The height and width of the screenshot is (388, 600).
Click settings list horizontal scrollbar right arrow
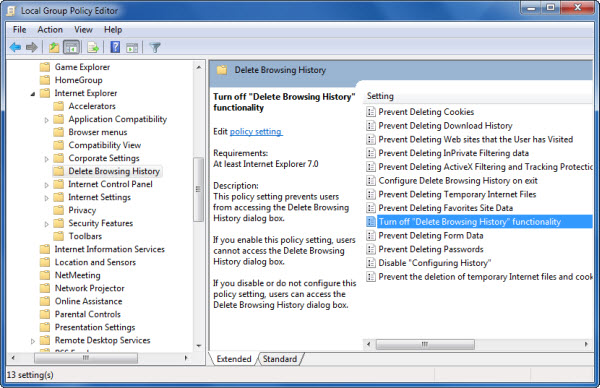(x=586, y=344)
